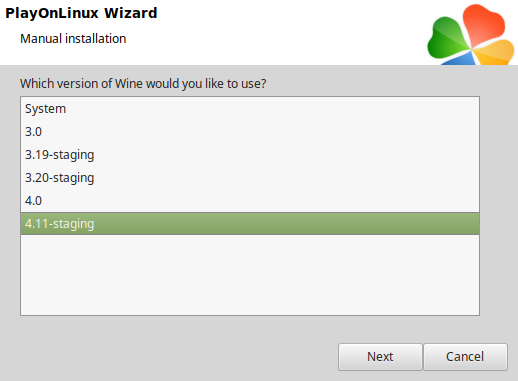Click the word Wizard in the title
518x381 pixels.
click(x=131, y=13)
